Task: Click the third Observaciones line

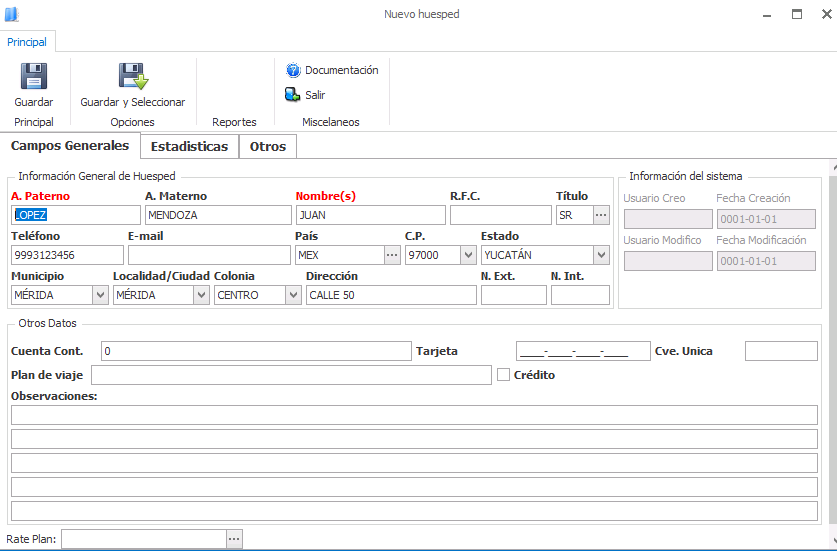Action: click(414, 463)
